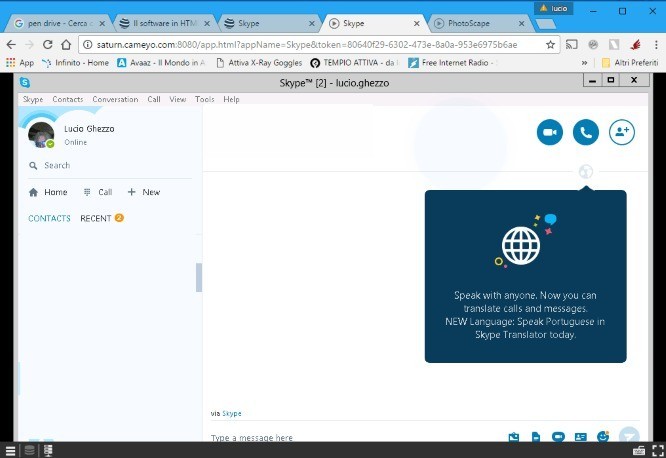
Task: Open the emoticon picker in message bar
Action: (x=603, y=437)
